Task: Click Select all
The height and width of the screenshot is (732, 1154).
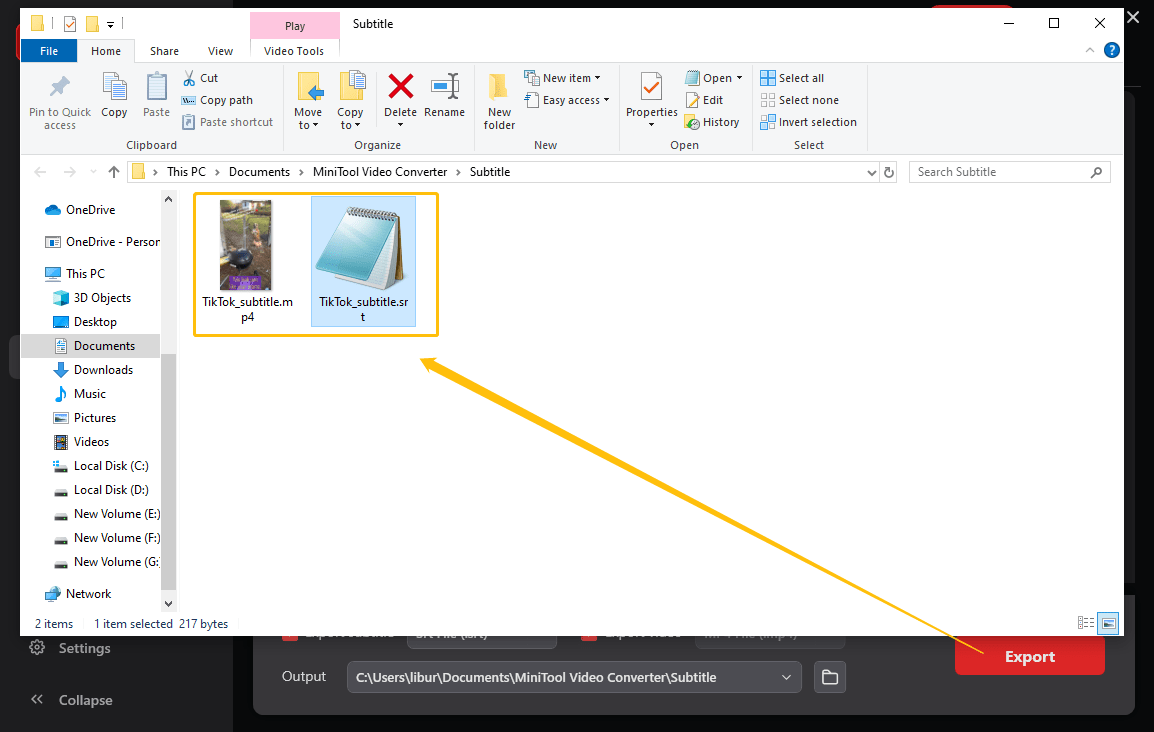Action: 792,78
